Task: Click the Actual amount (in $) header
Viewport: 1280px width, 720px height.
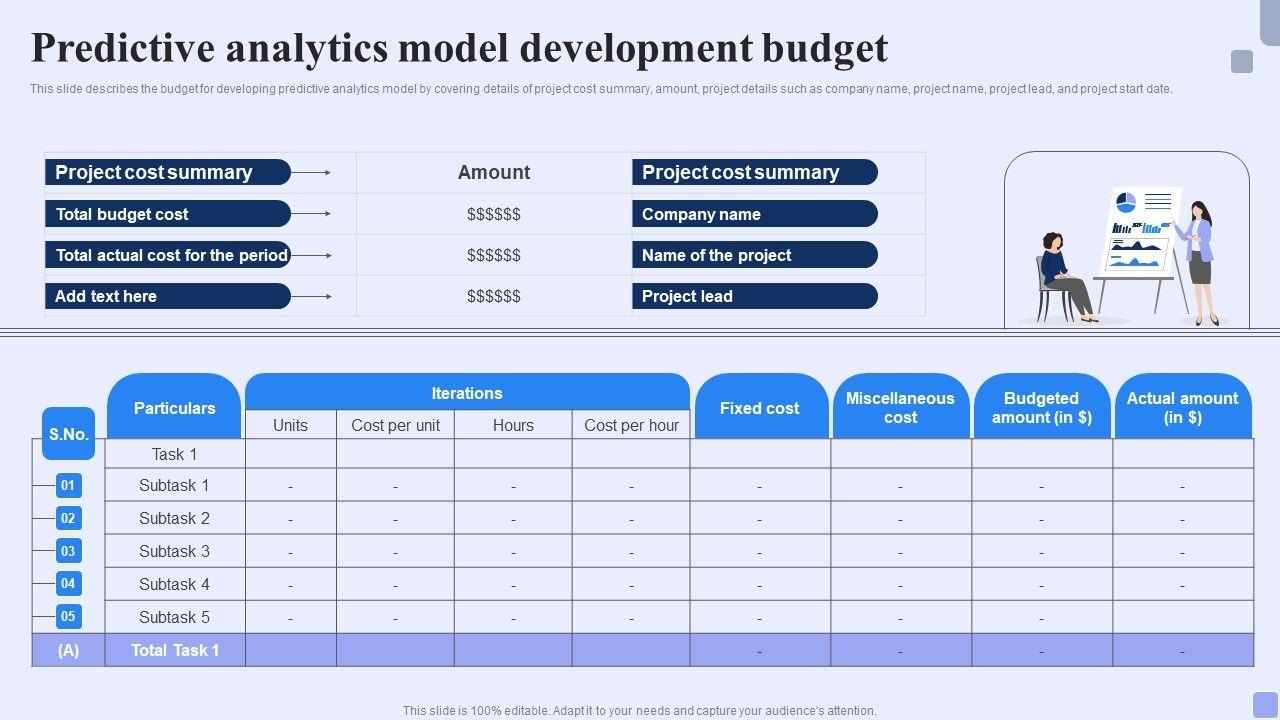Action: pos(1182,407)
